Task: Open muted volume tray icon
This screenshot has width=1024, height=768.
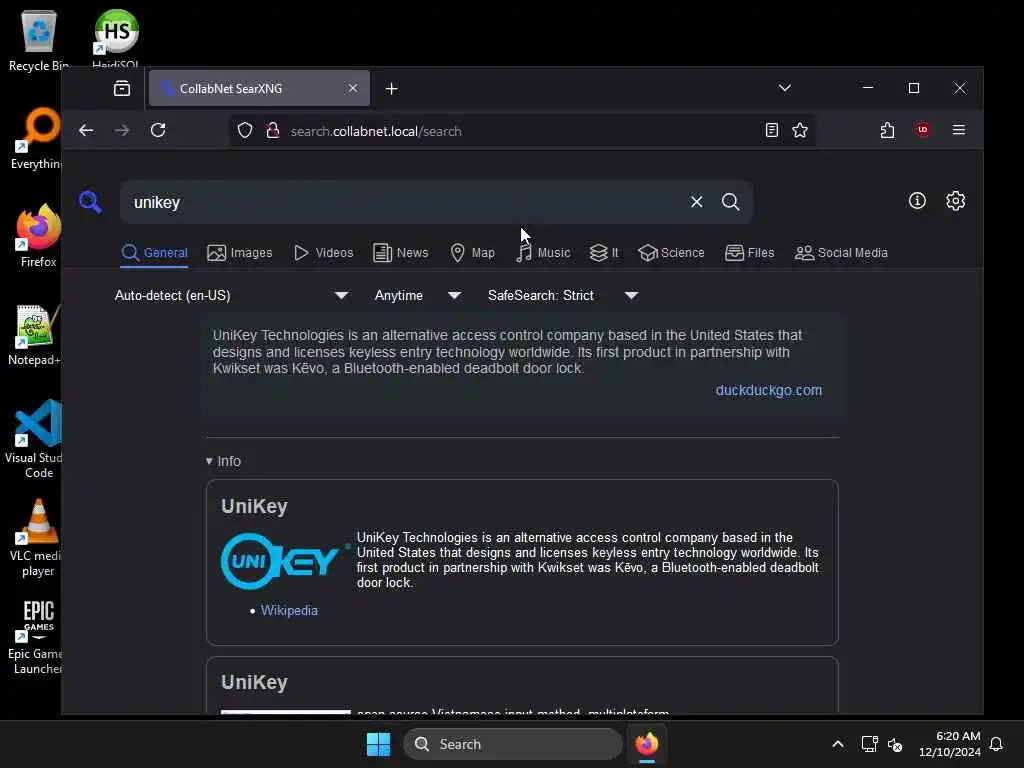Action: pyautogui.click(x=895, y=744)
